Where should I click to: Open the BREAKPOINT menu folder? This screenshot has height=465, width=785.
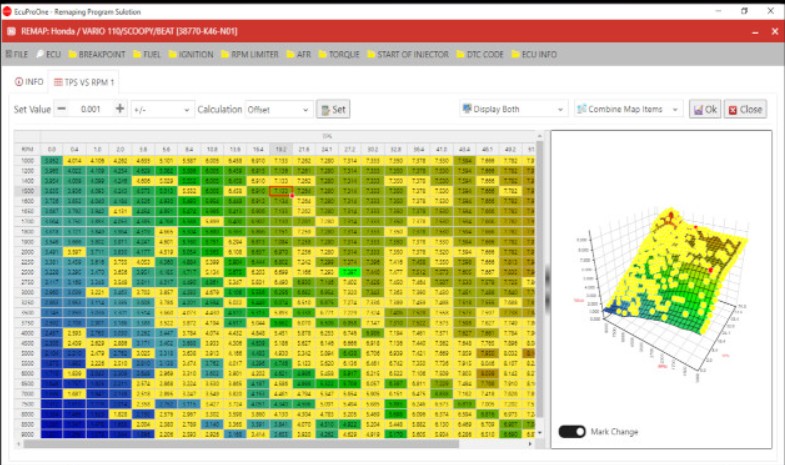[x=97, y=54]
